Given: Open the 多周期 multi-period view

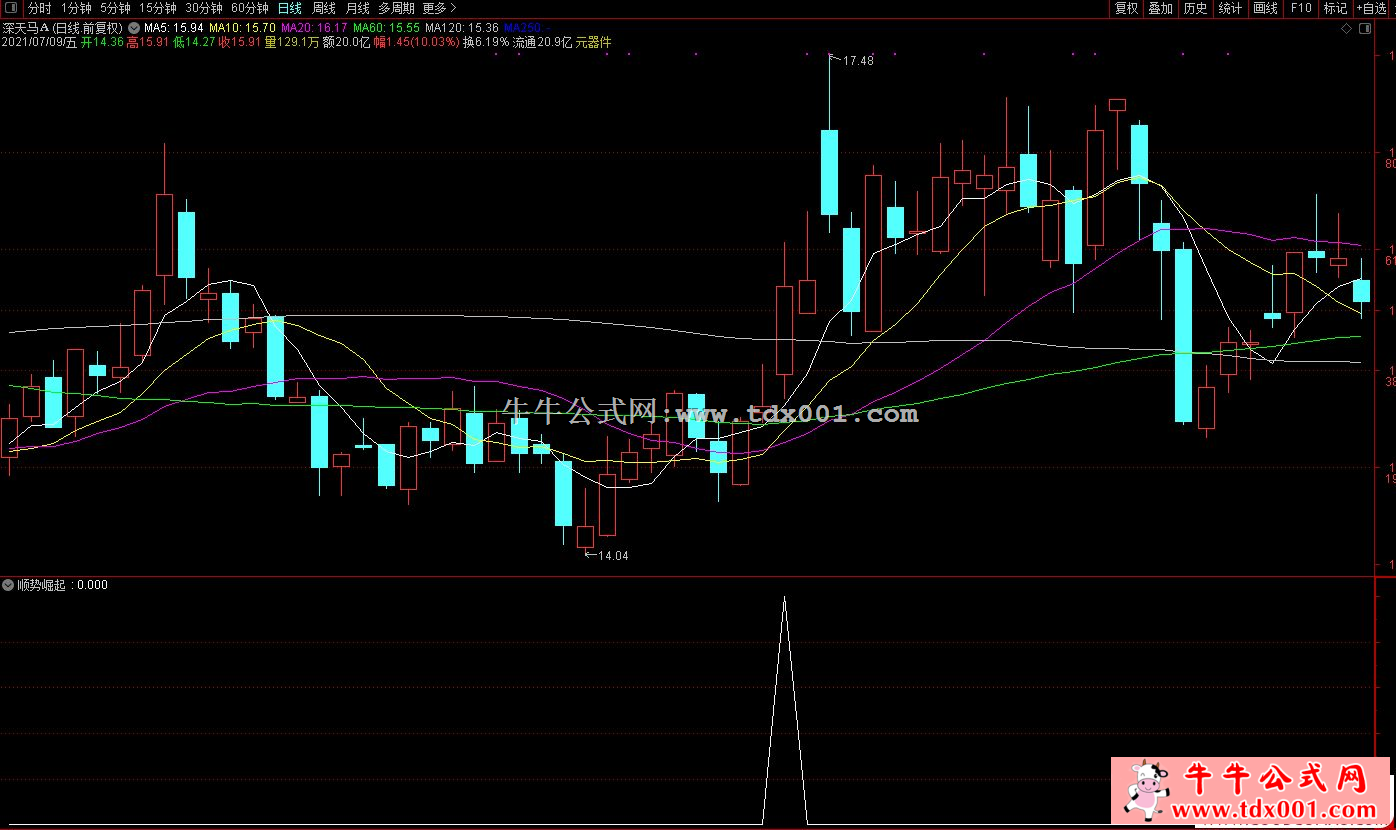Looking at the screenshot, I should [396, 8].
